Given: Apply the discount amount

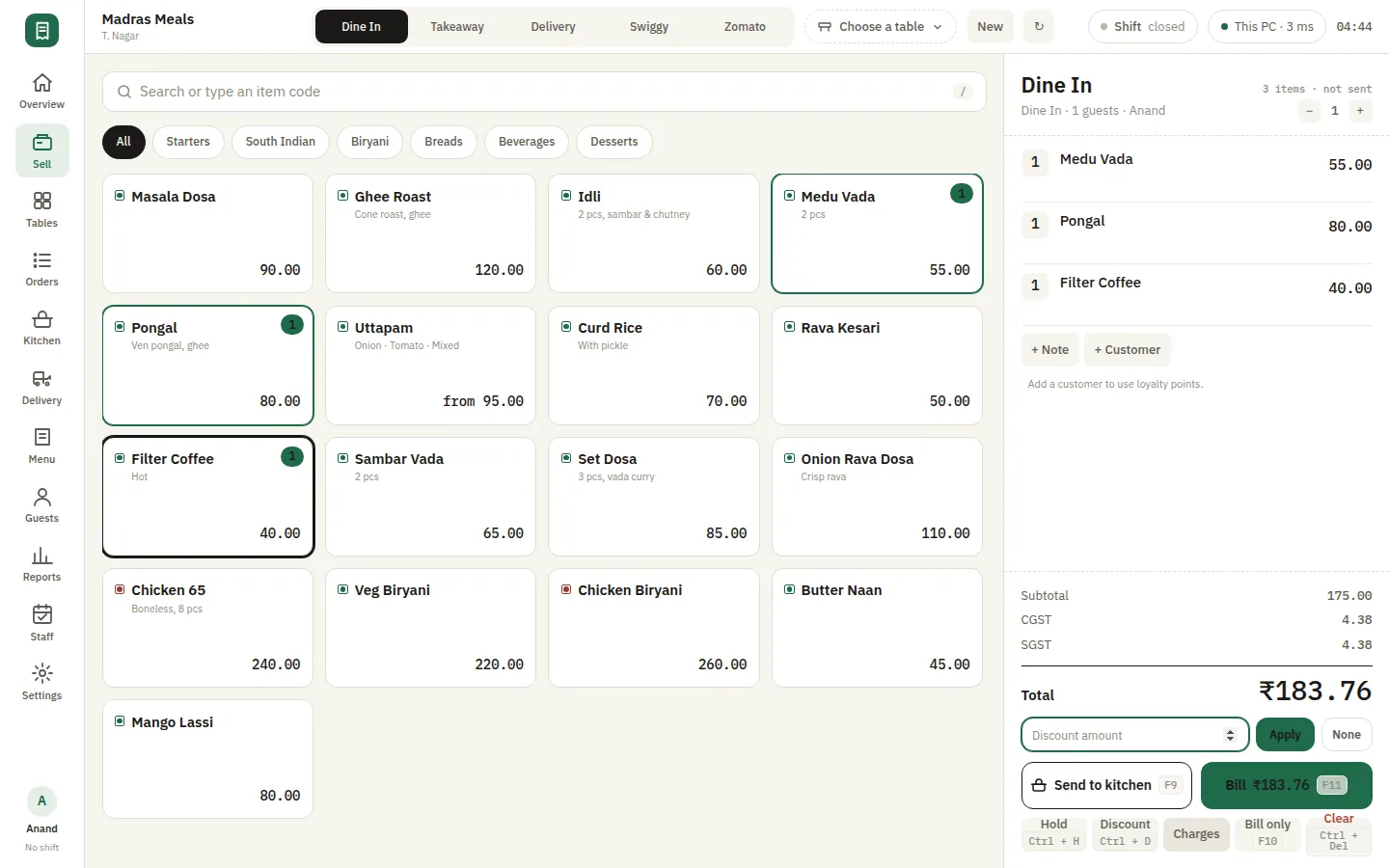Looking at the screenshot, I should click(x=1285, y=735).
